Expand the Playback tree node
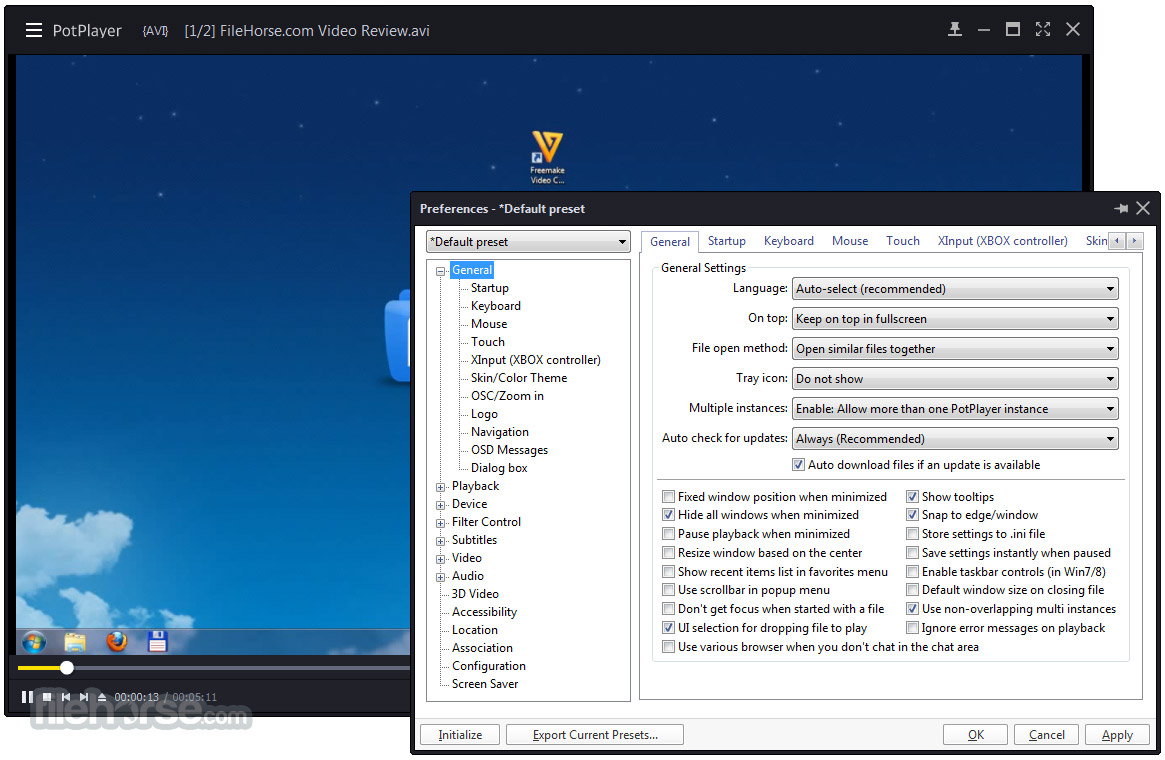 point(440,487)
